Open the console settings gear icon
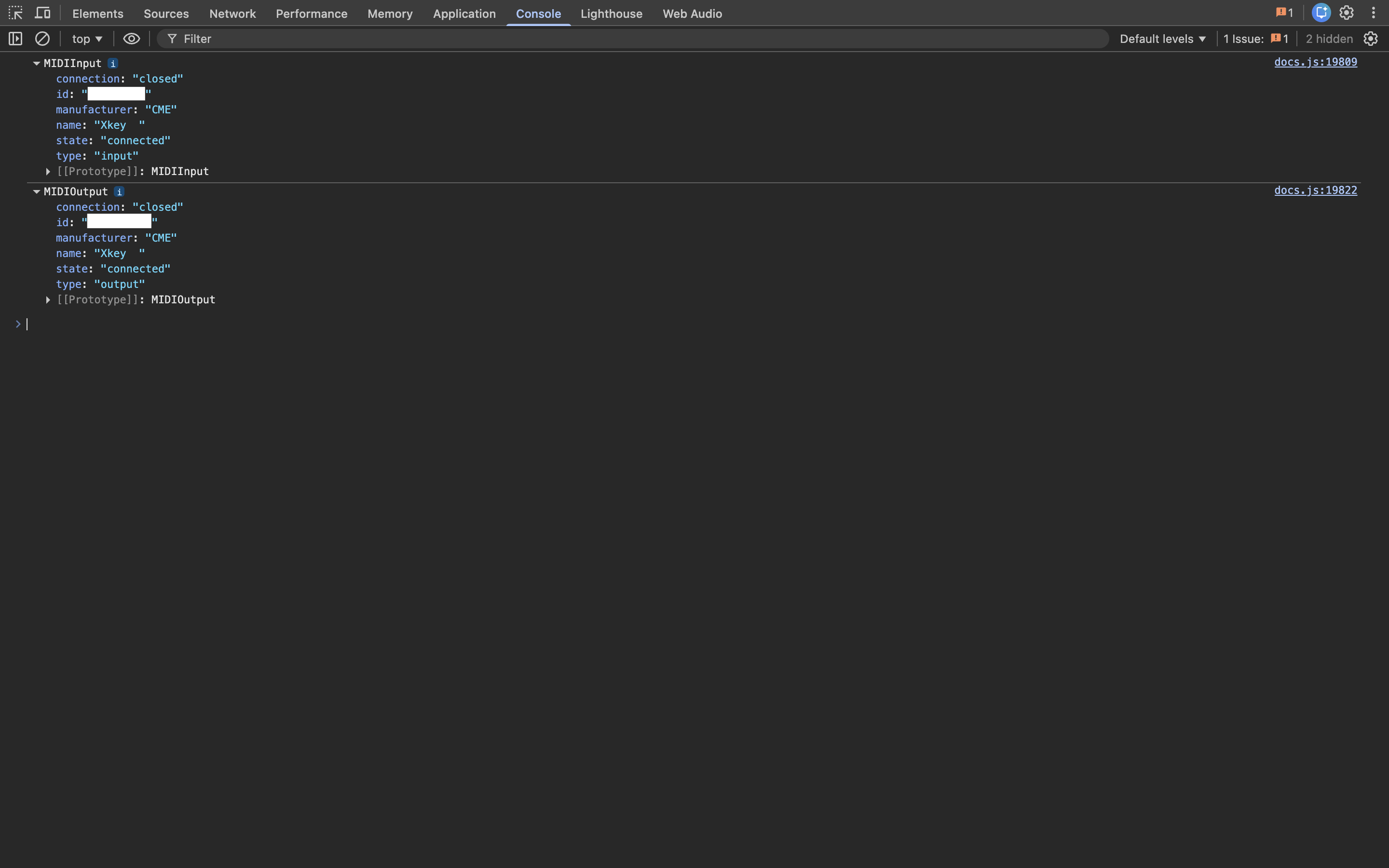 point(1371,39)
